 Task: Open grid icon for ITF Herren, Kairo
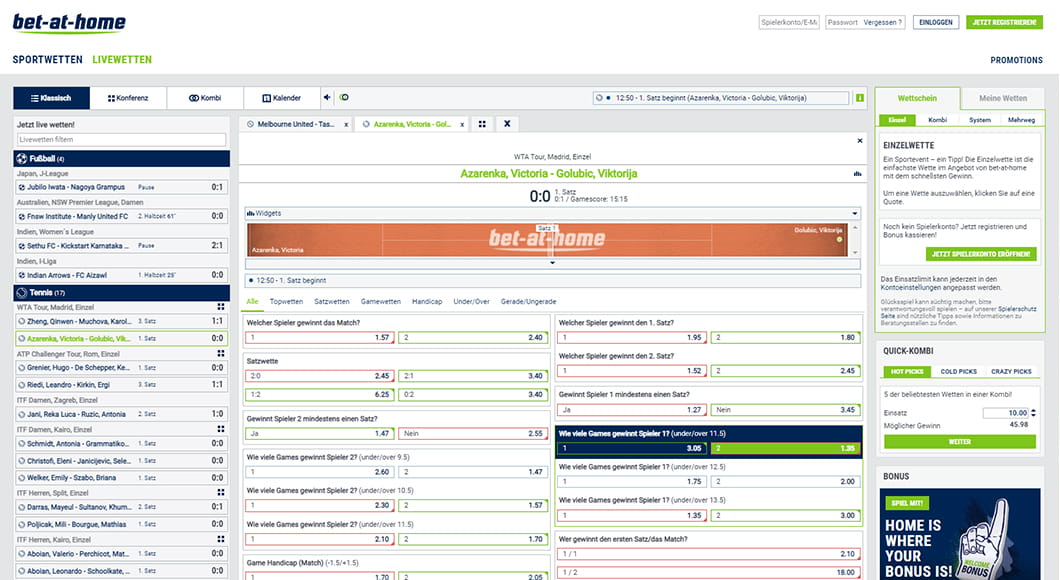[x=220, y=539]
